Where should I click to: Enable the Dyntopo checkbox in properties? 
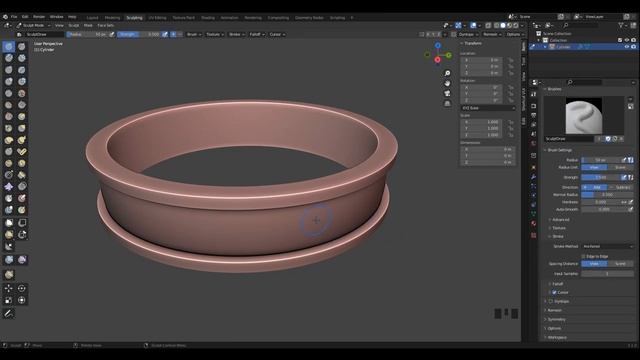click(551, 301)
